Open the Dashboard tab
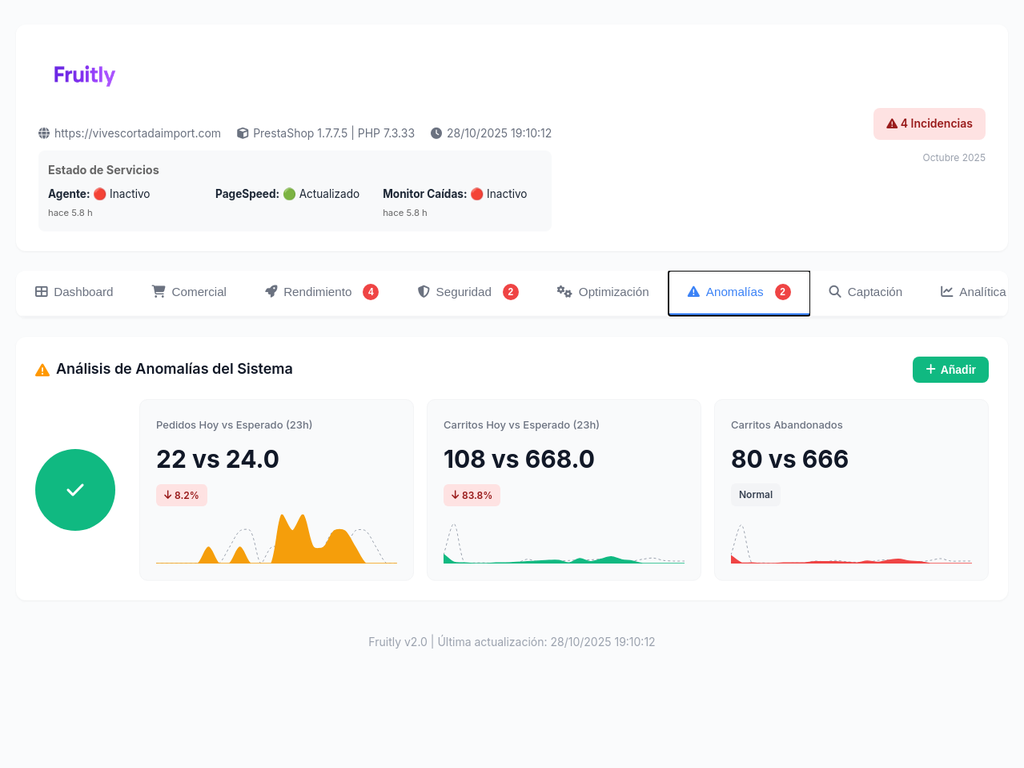 click(75, 292)
